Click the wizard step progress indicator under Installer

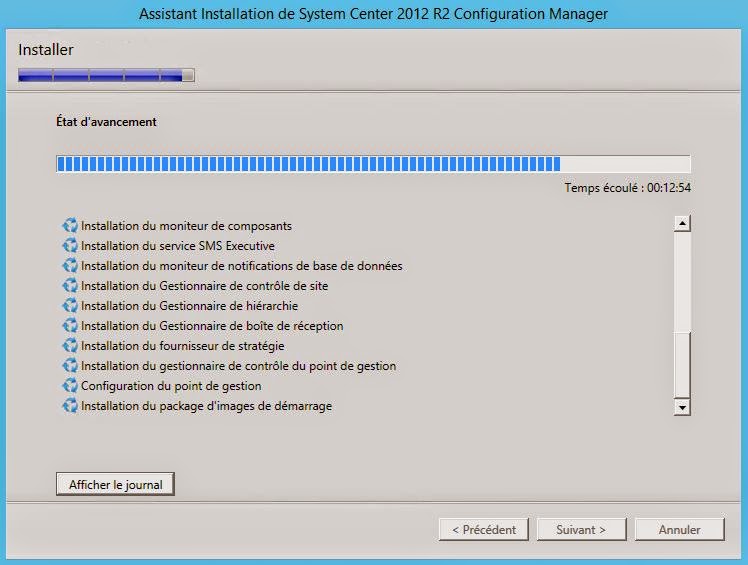point(106,75)
